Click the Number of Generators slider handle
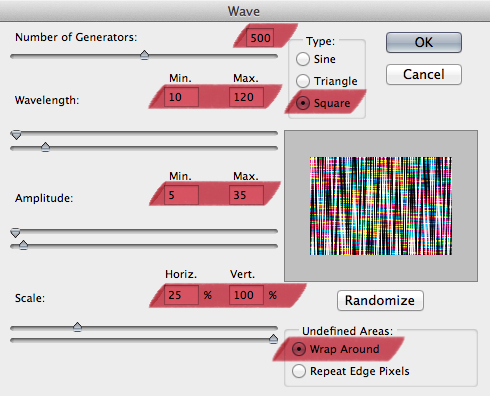This screenshot has height=396, width=490. (x=144, y=55)
